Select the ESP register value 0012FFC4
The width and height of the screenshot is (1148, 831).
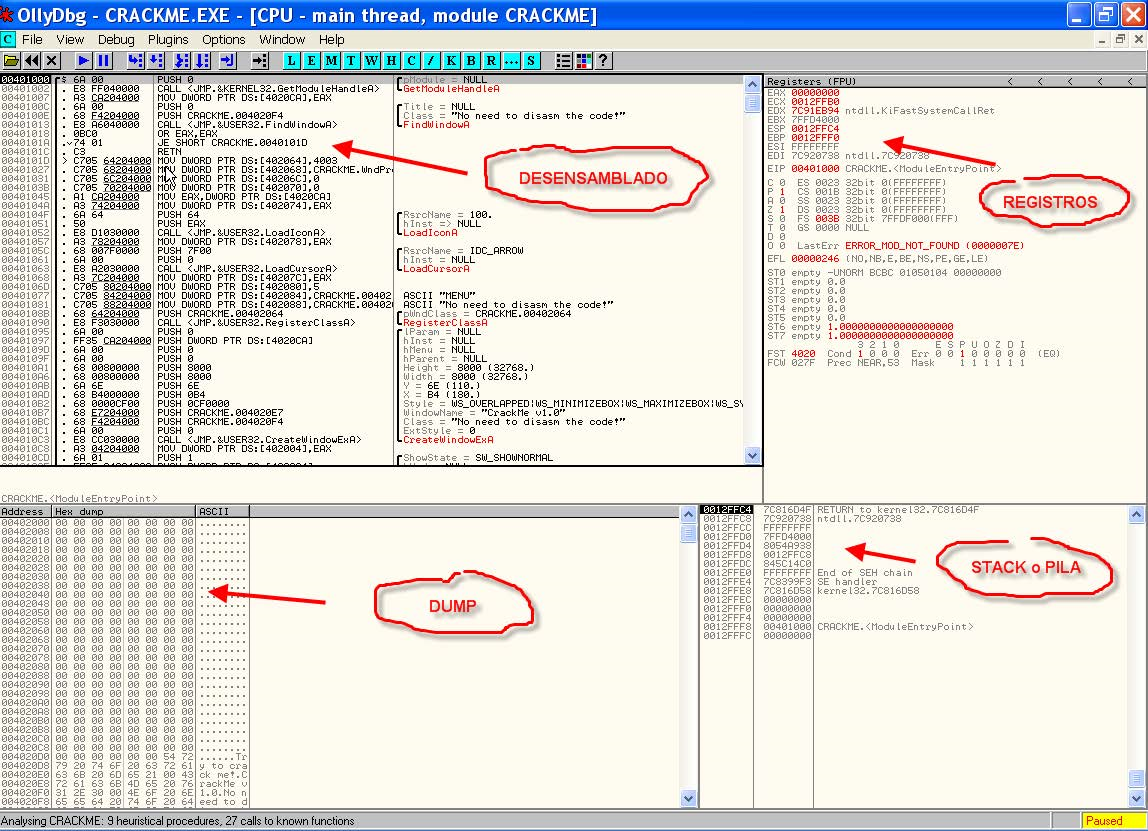815,129
